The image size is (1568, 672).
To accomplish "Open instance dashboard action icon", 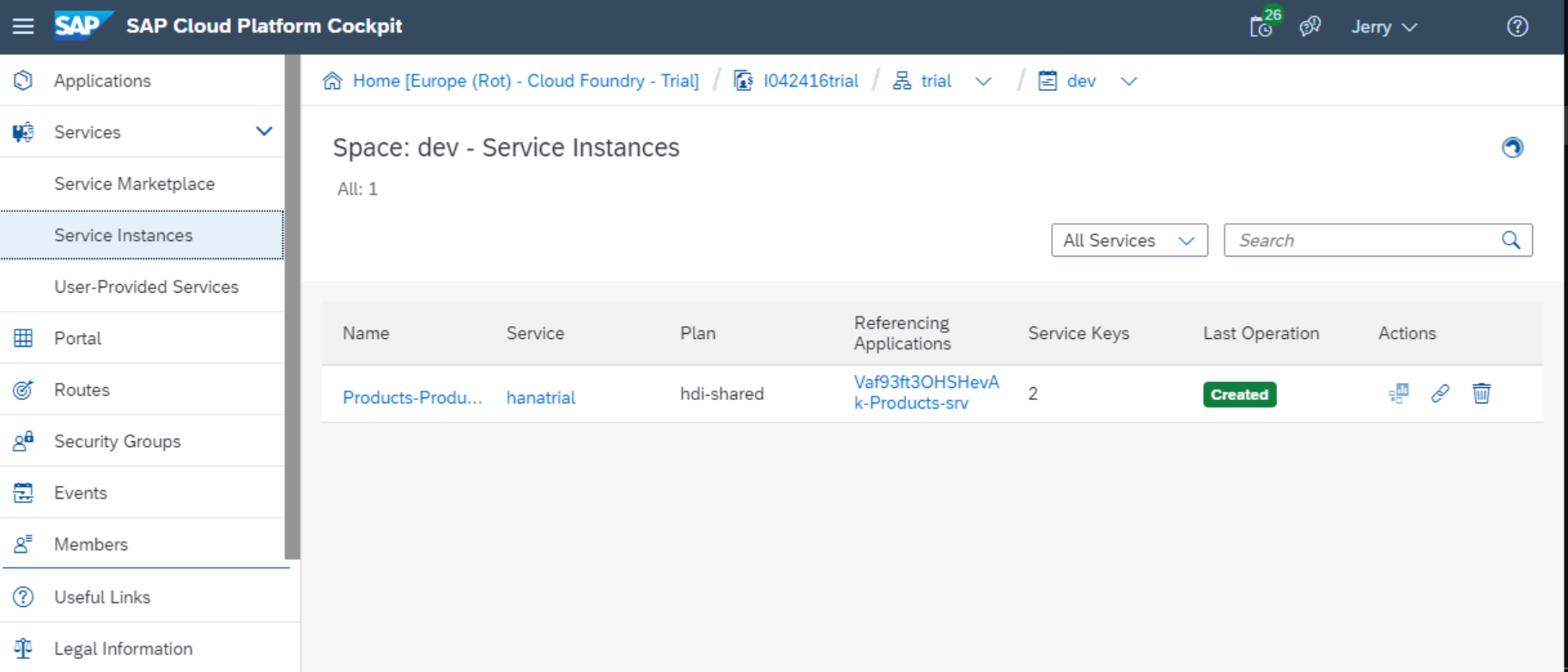I will point(1399,394).
